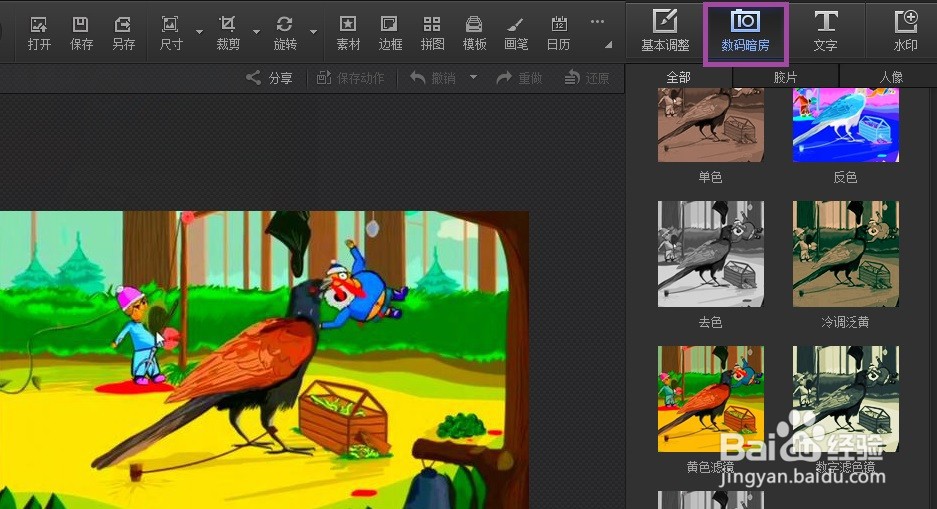Viewport: 937px width, 509px height.
Task: Save the image with 保存
Action: [x=81, y=33]
